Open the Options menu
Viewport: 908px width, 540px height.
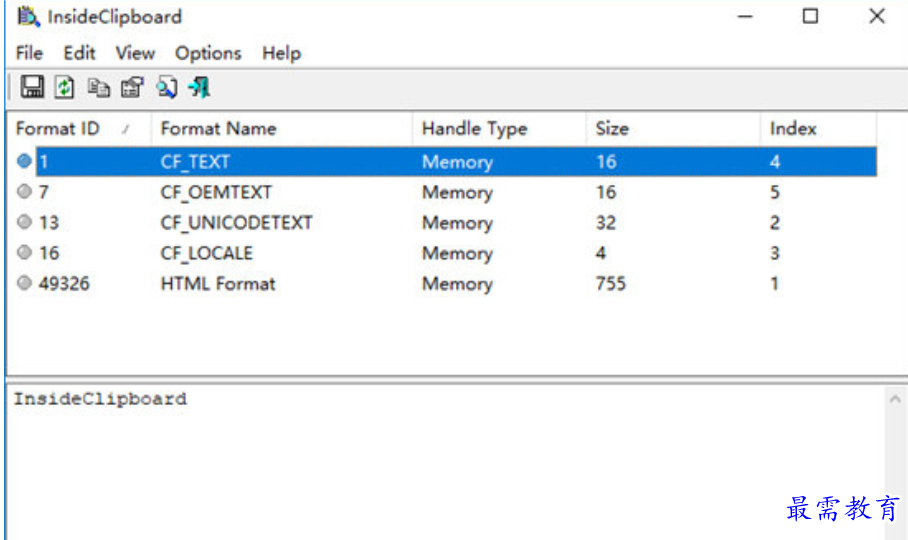[x=208, y=53]
